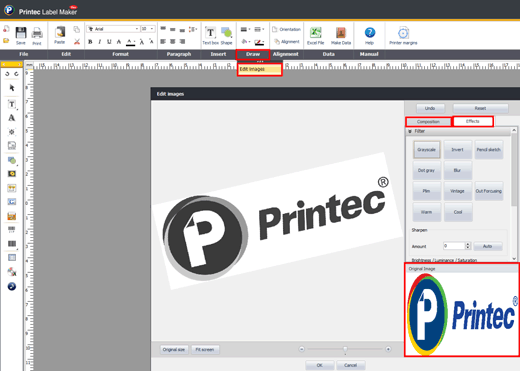Apply the Out Focusing filter
The image size is (520, 371).
[x=489, y=191]
